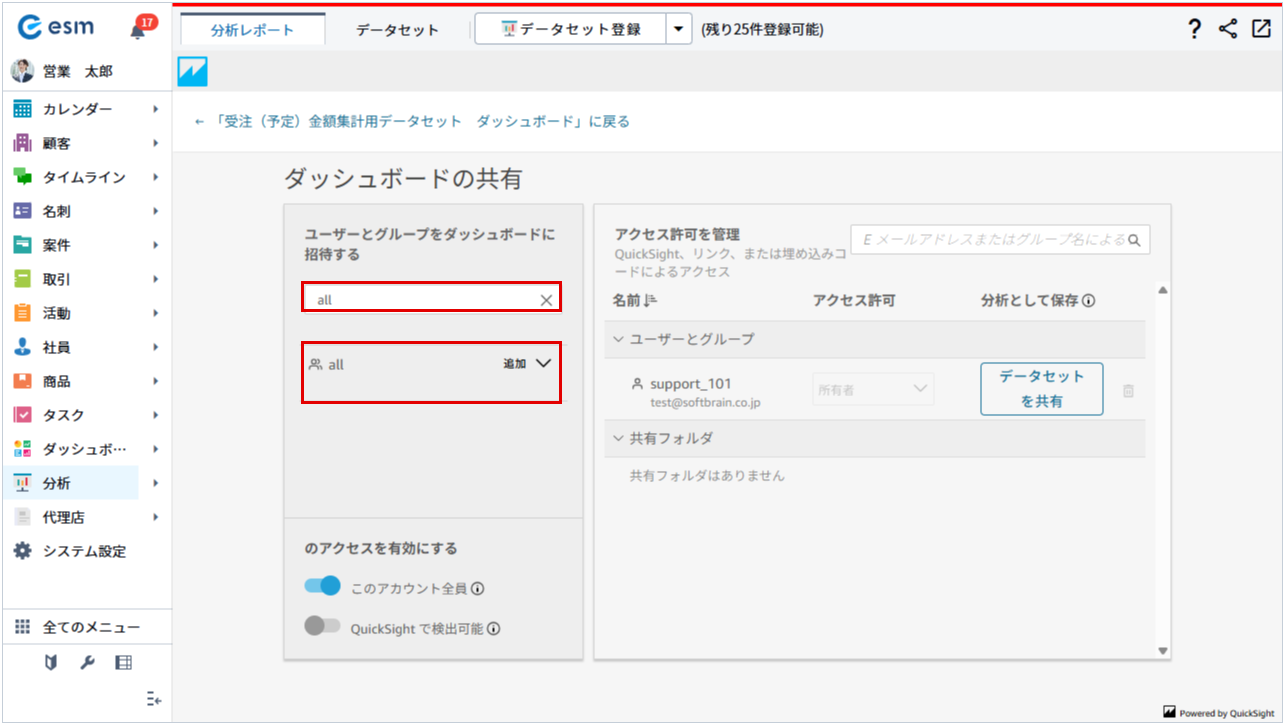Expand the 追加 dropdown for all group
The height and width of the screenshot is (724, 1284).
pos(543,364)
